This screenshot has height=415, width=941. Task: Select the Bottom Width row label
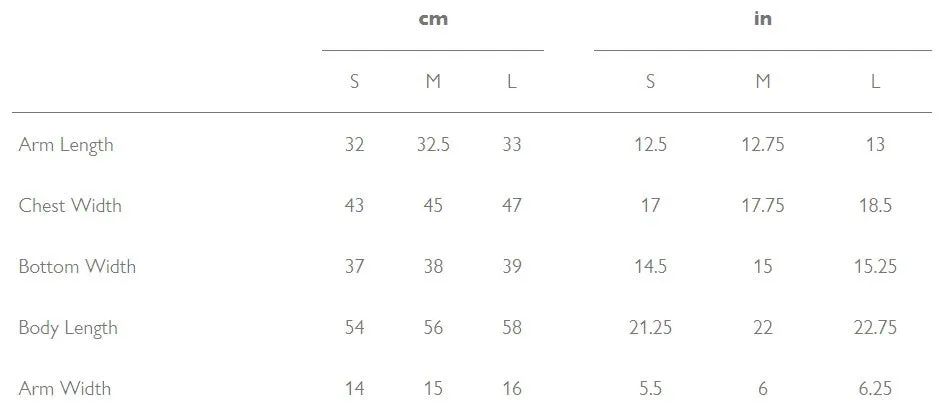(77, 267)
